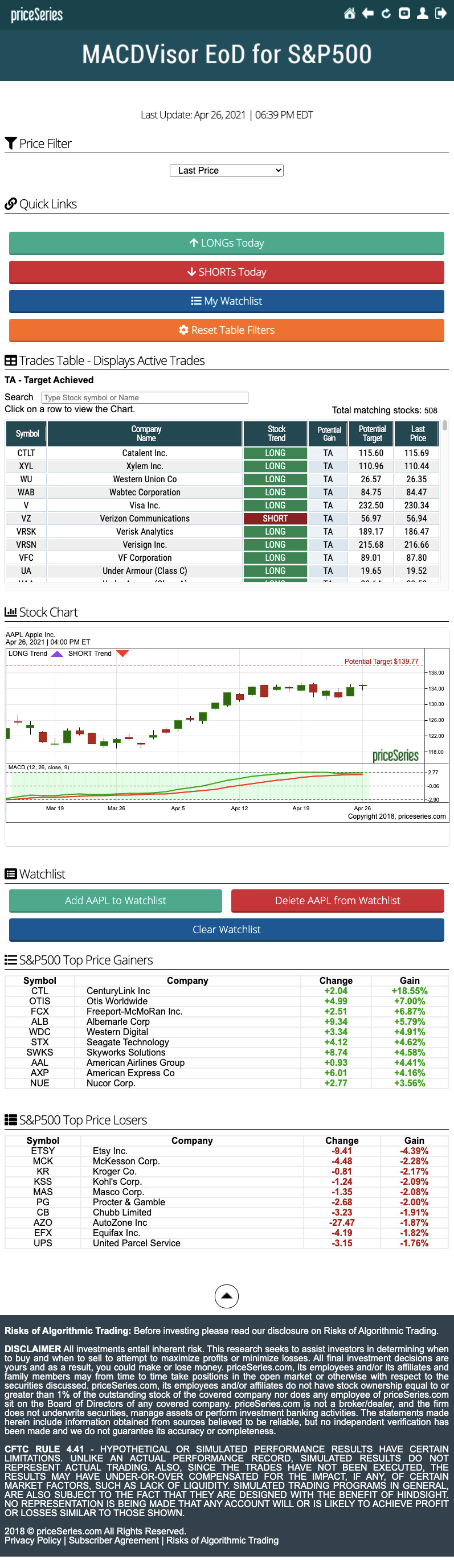Click the scroll-to-top arrow circle

point(227,1296)
